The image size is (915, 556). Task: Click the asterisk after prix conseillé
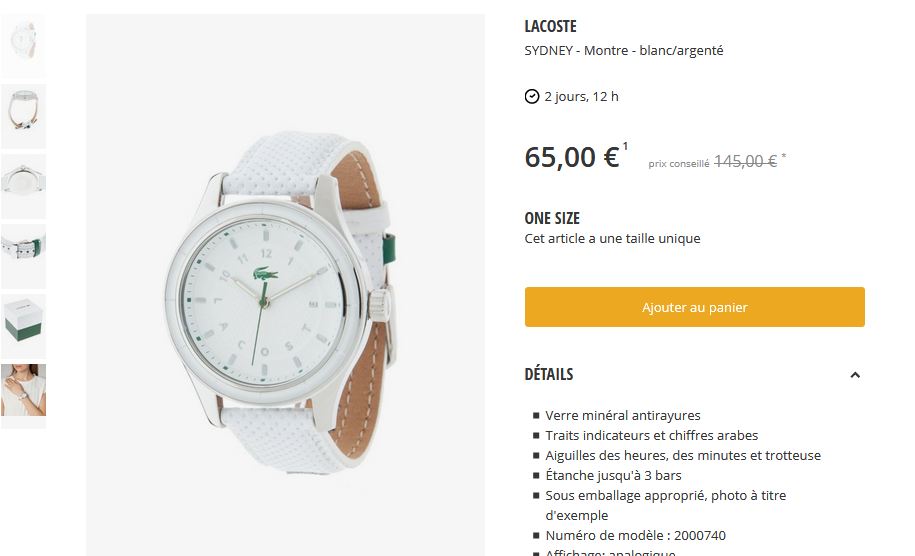click(784, 156)
